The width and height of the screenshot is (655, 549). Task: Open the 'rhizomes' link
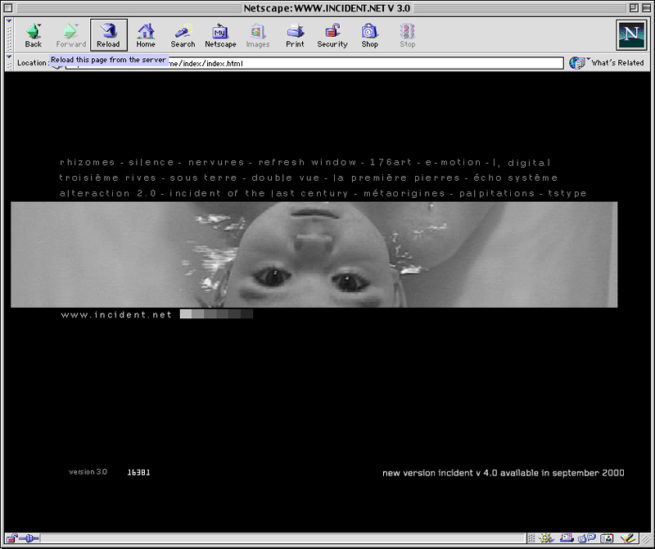(x=86, y=162)
